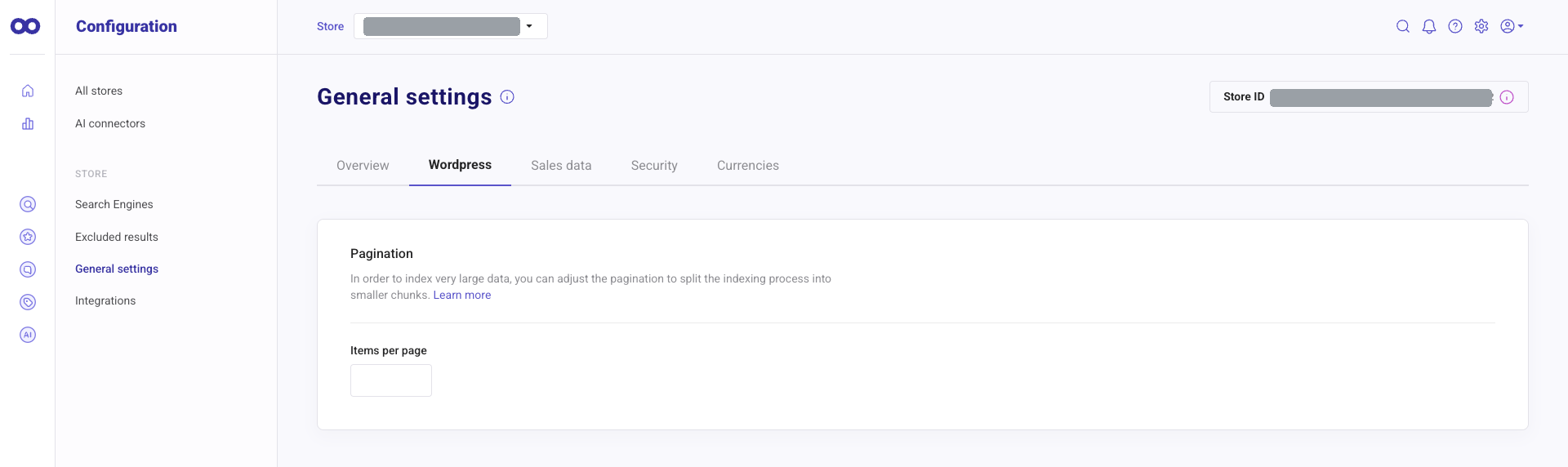Open AI connectors in sidebar
The image size is (1568, 467).
click(110, 123)
